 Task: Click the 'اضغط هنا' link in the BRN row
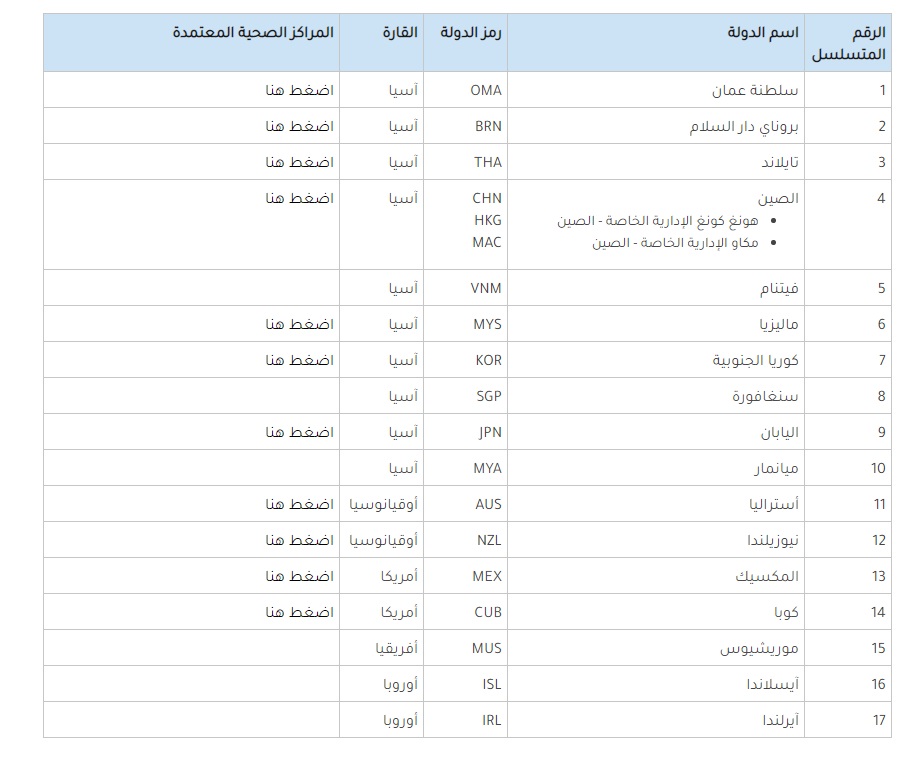pyautogui.click(x=299, y=126)
